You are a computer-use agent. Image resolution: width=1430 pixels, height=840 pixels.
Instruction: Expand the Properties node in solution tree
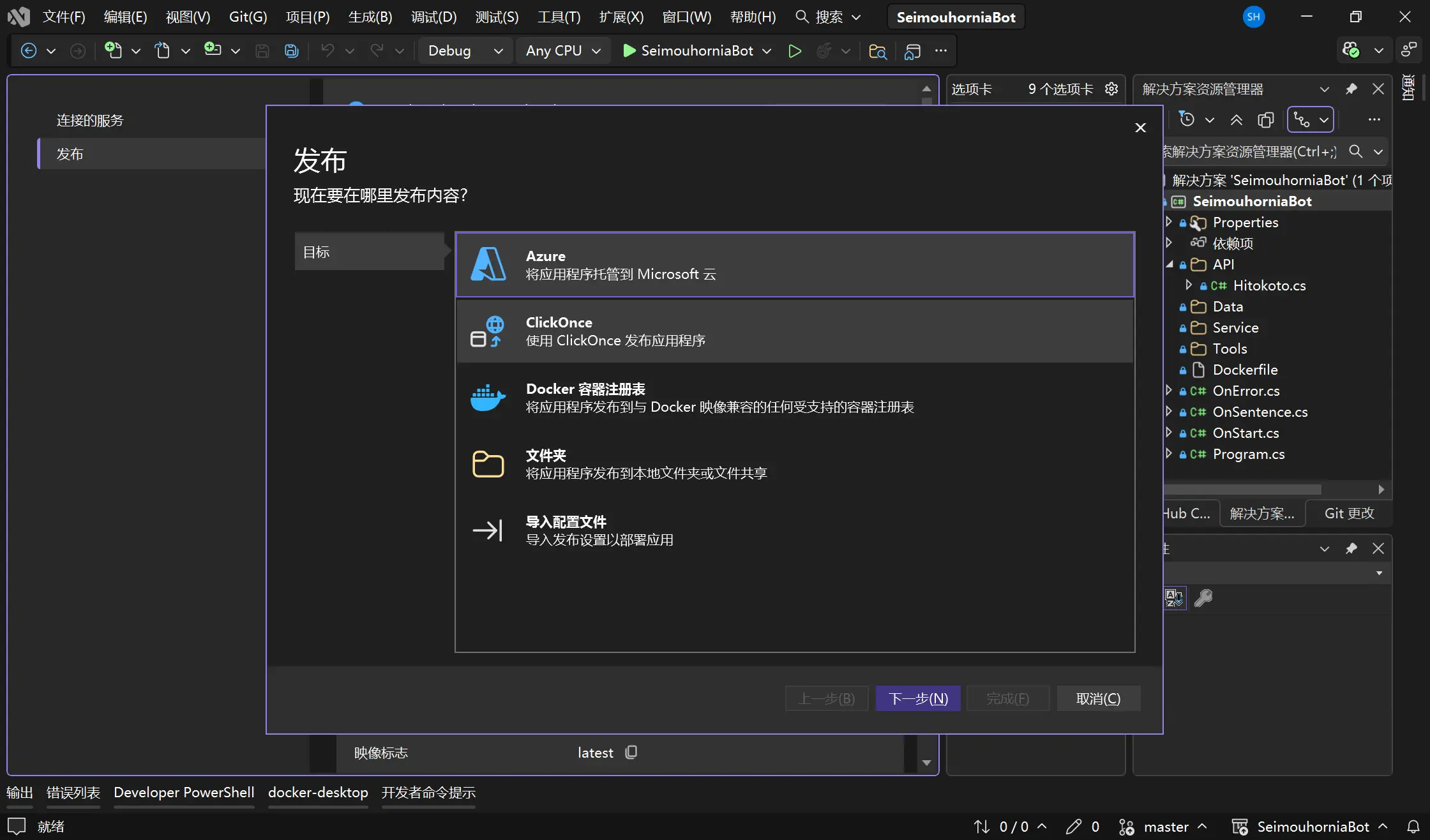tap(1169, 222)
